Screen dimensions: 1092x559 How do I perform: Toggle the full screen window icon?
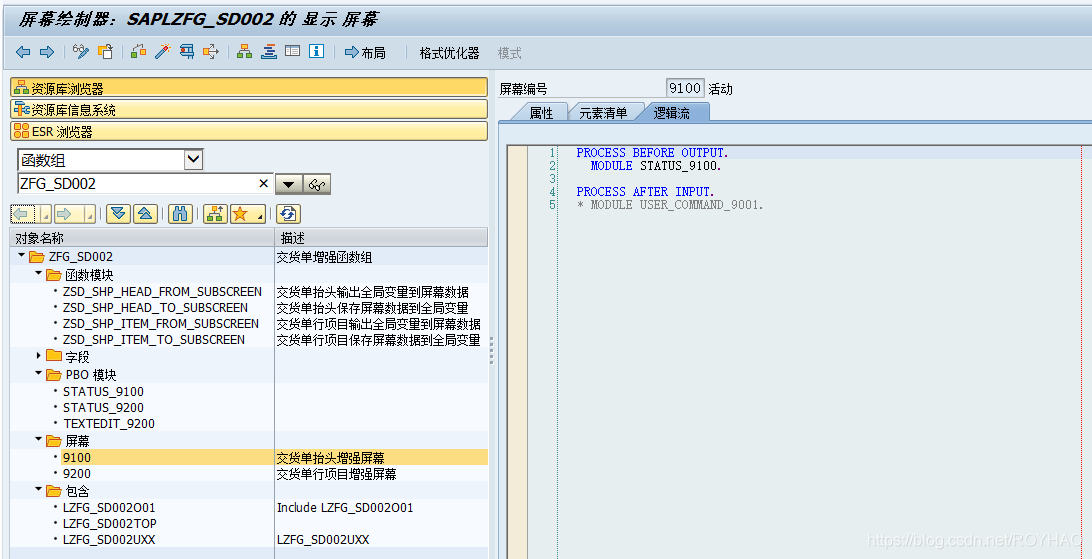tap(292, 52)
